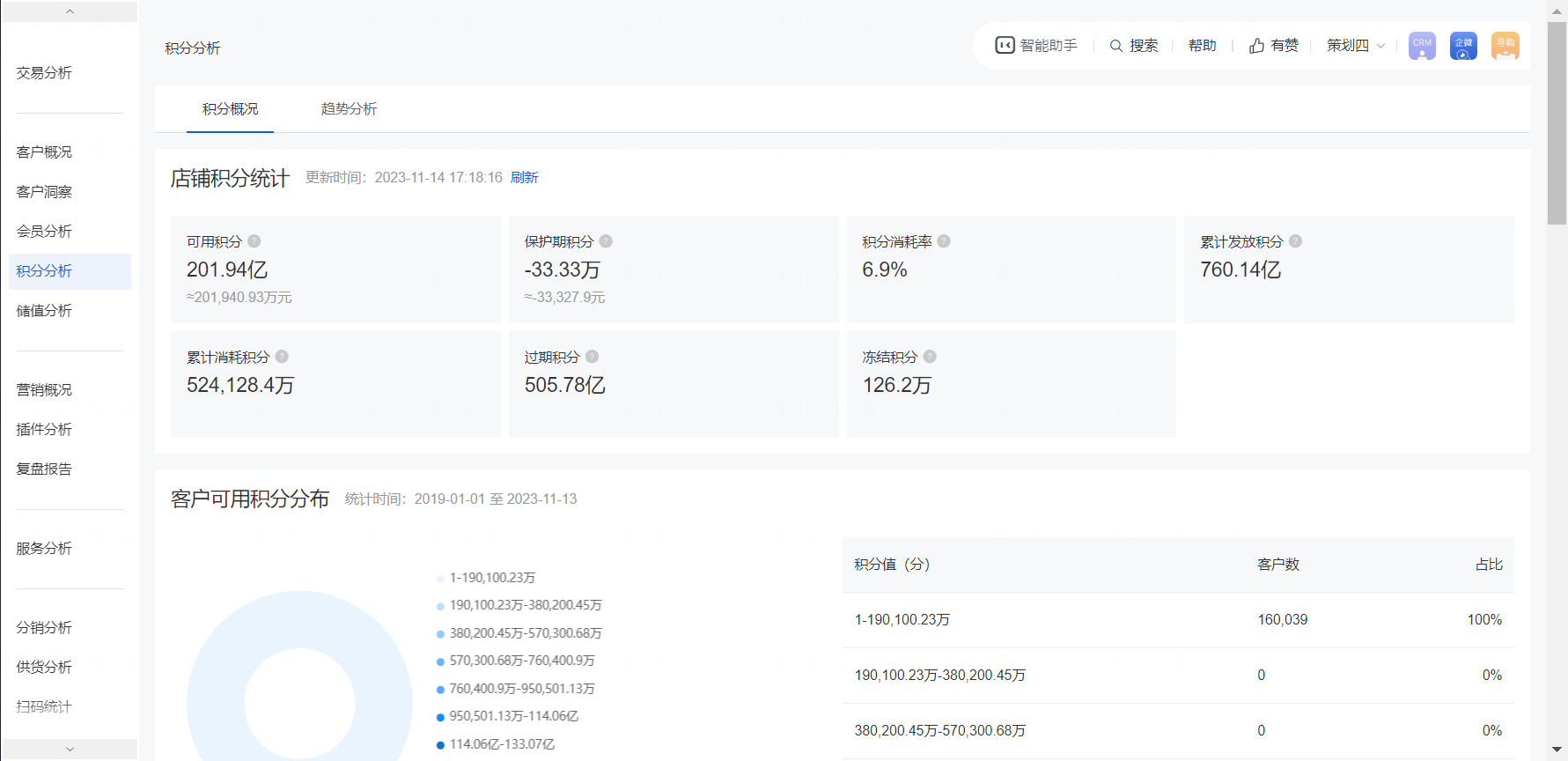This screenshot has height=761, width=1568.
Task: Click the 帮助 help button
Action: pos(1202,46)
